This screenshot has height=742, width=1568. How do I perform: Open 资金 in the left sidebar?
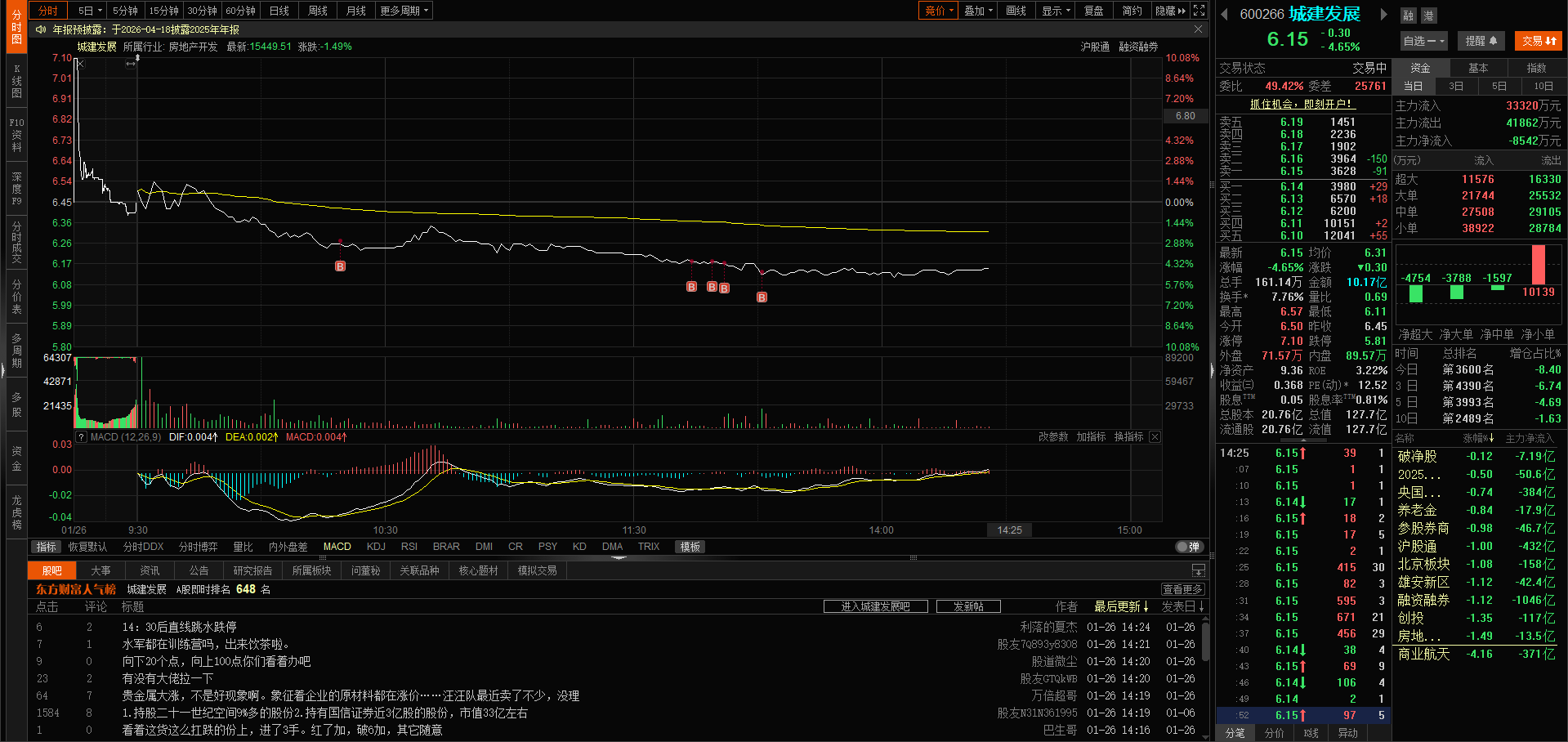[17, 458]
